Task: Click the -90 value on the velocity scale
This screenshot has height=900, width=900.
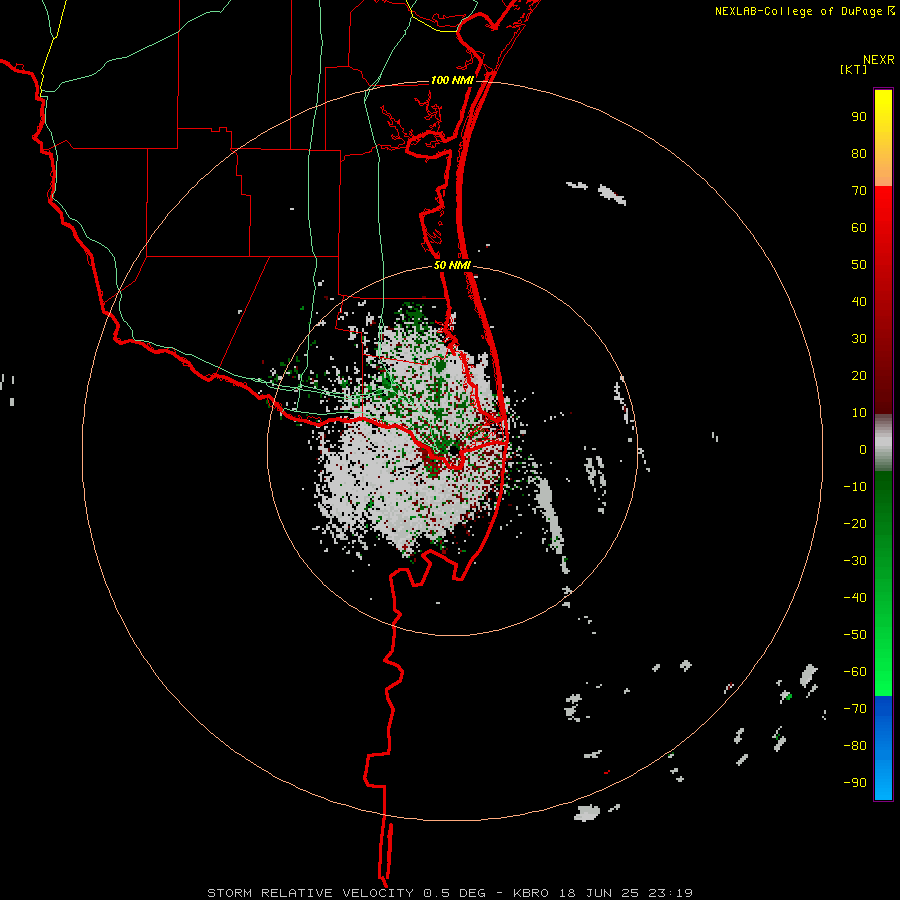Action: (855, 783)
